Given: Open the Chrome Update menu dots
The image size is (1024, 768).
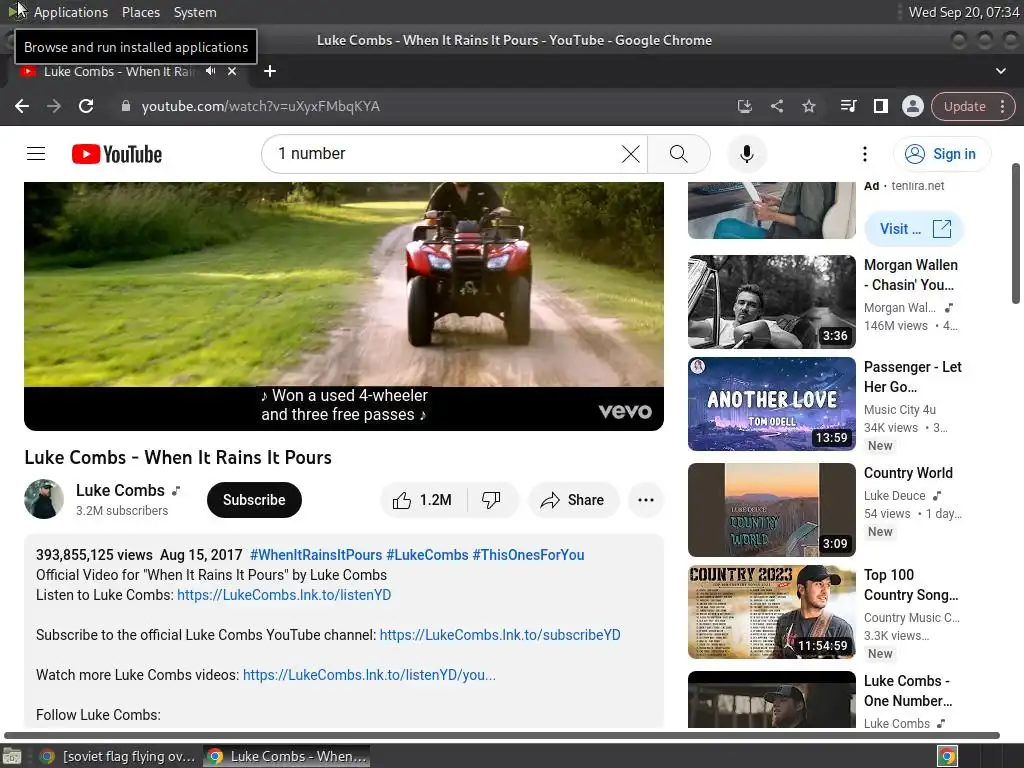Looking at the screenshot, I should pyautogui.click(x=1002, y=106).
